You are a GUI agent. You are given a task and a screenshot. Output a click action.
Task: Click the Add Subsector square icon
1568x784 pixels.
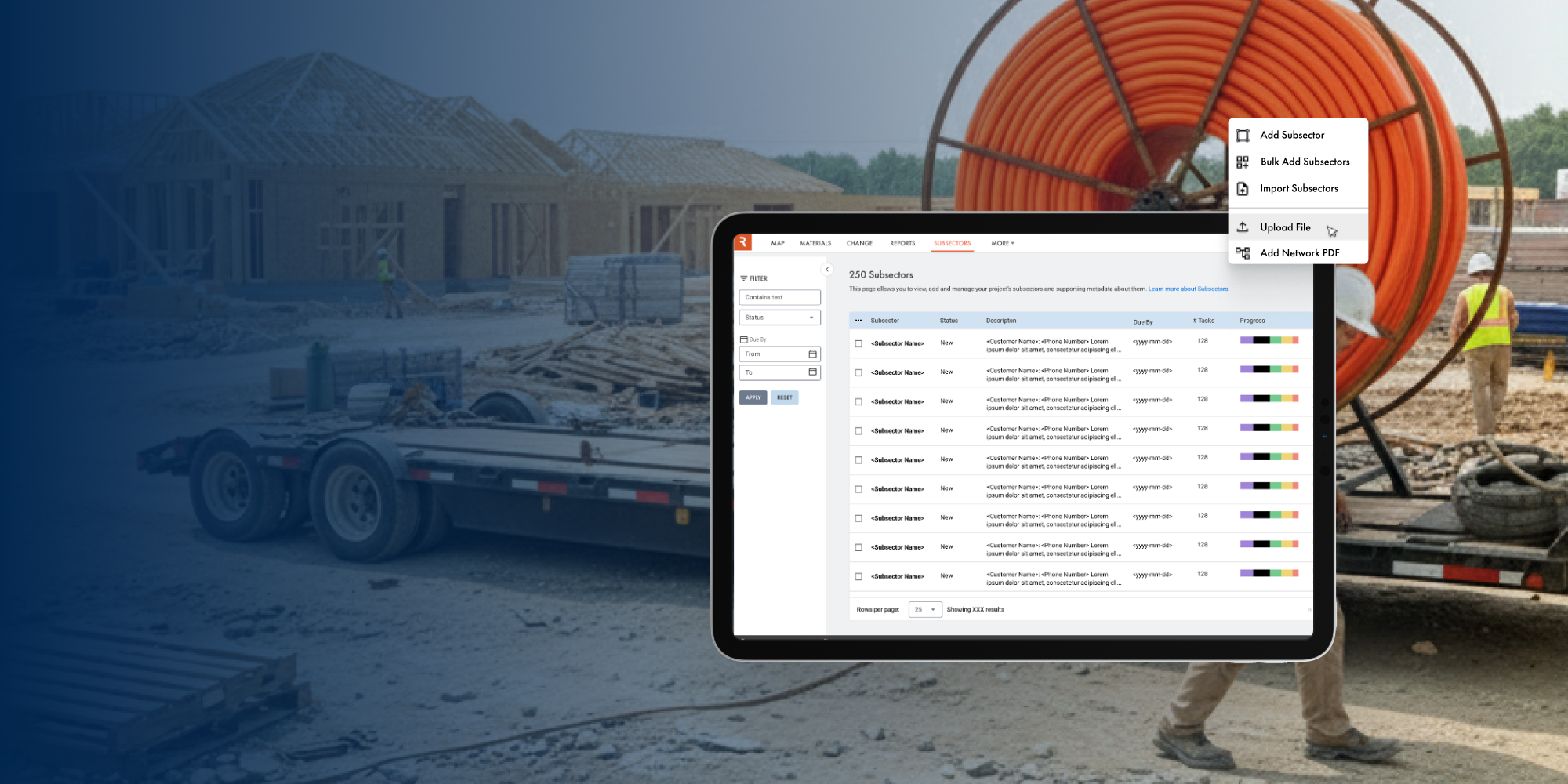pyautogui.click(x=1243, y=136)
